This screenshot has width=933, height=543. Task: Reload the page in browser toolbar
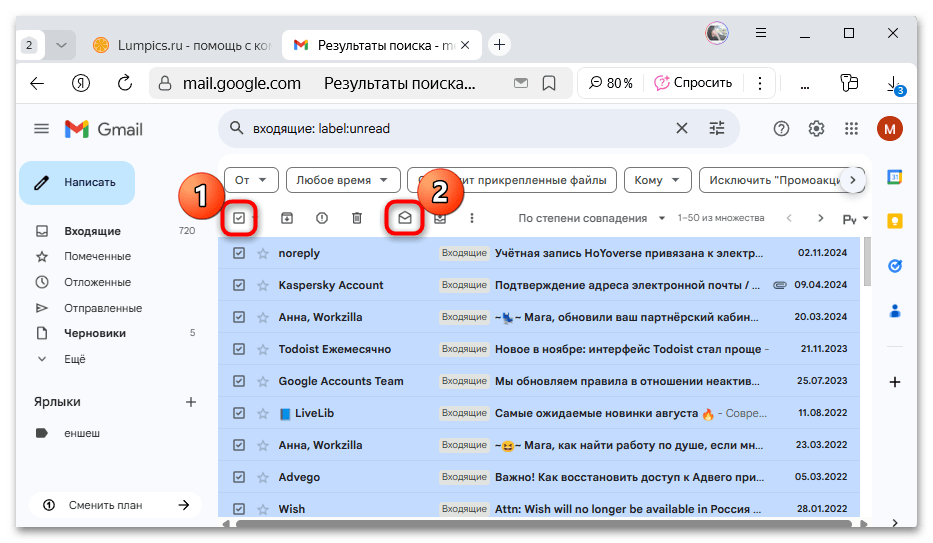click(124, 83)
